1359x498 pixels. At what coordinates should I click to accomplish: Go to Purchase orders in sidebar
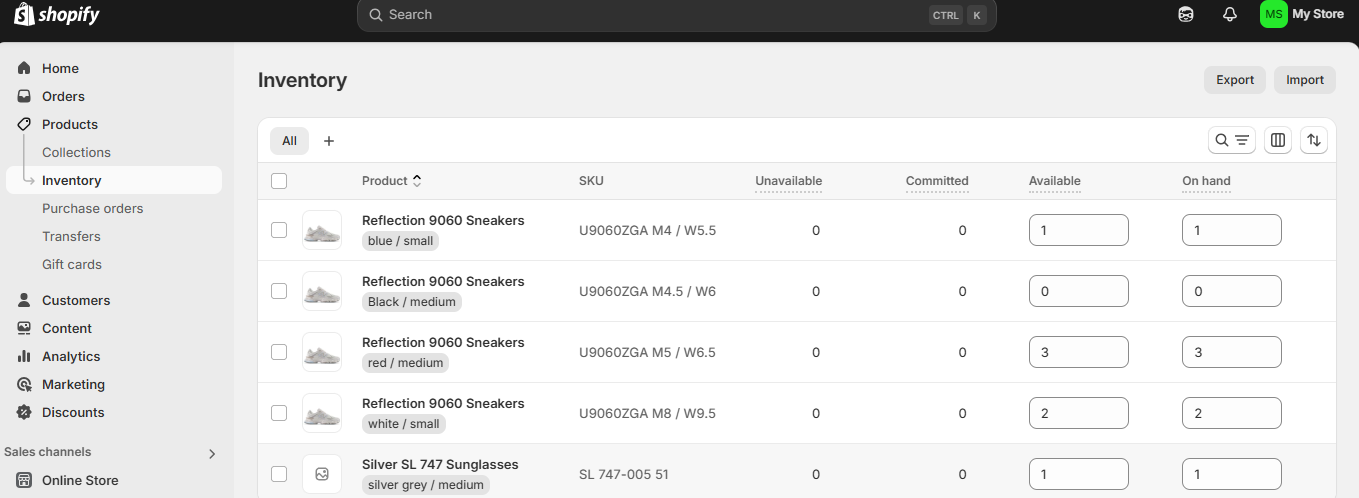pos(92,208)
